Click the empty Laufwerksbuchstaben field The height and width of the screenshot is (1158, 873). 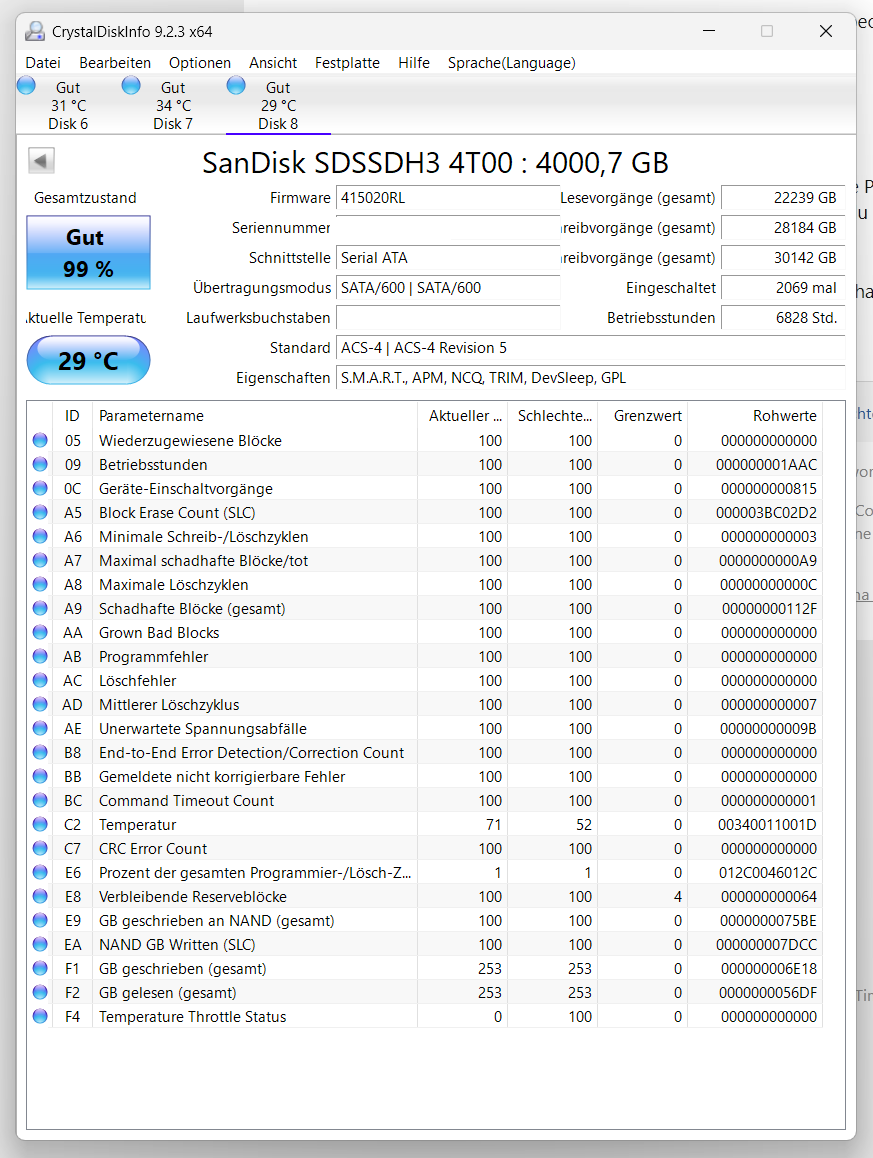[x=448, y=318]
